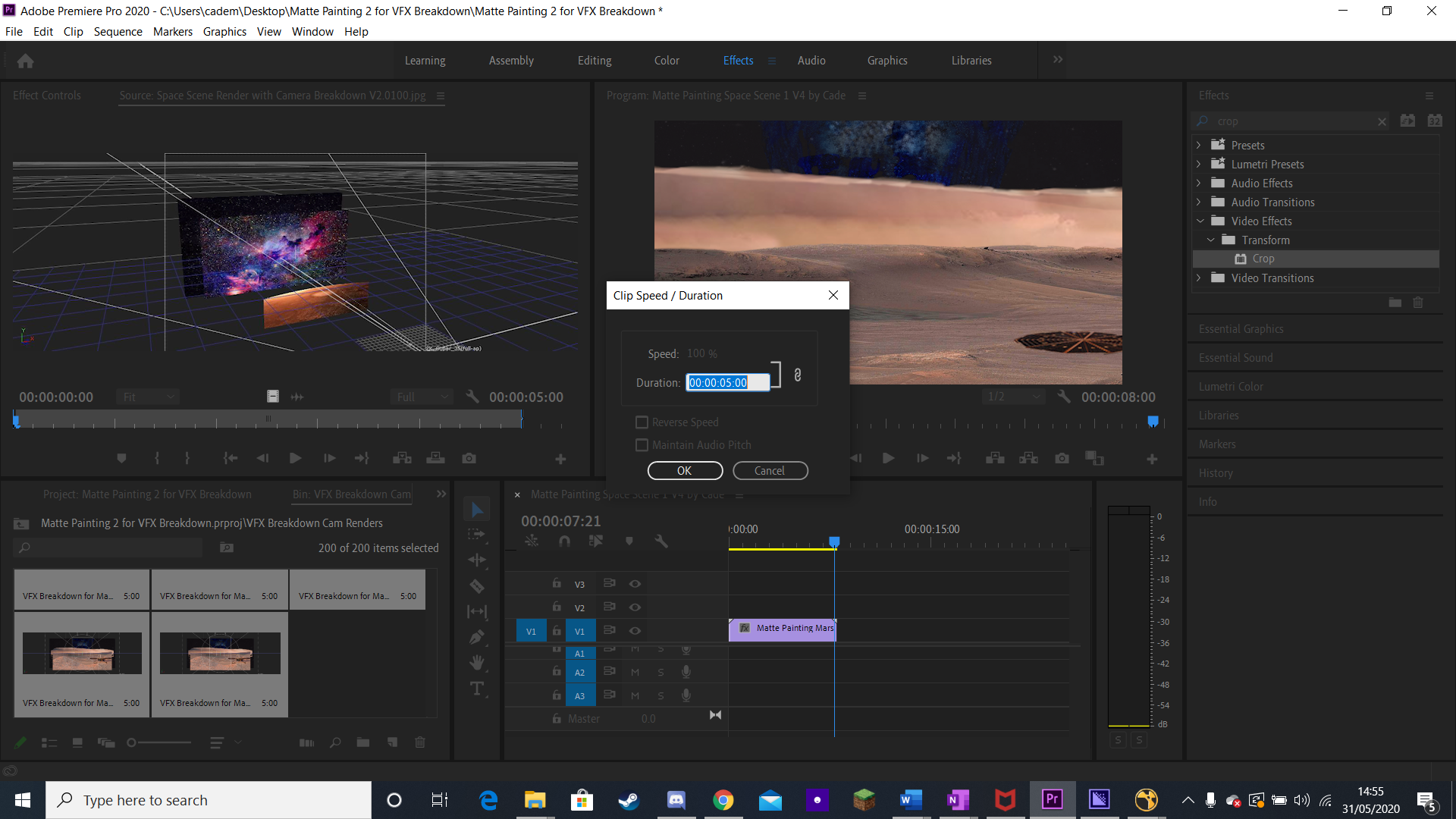
Task: Select the Track Select Forward tool
Action: [477, 535]
